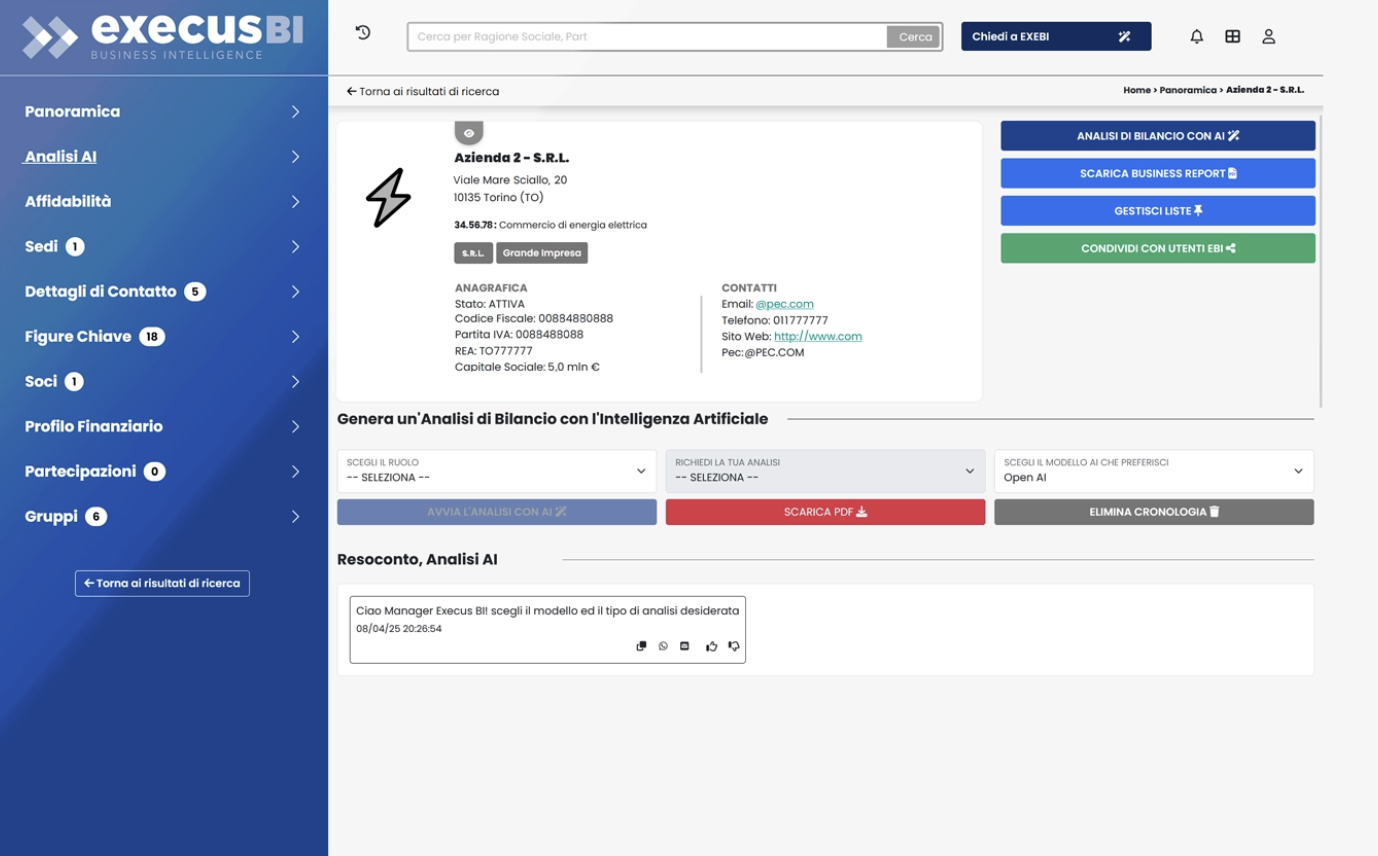Click SCARICA BUSINESS REPORT
The width and height of the screenshot is (1378, 856).
point(1157,172)
